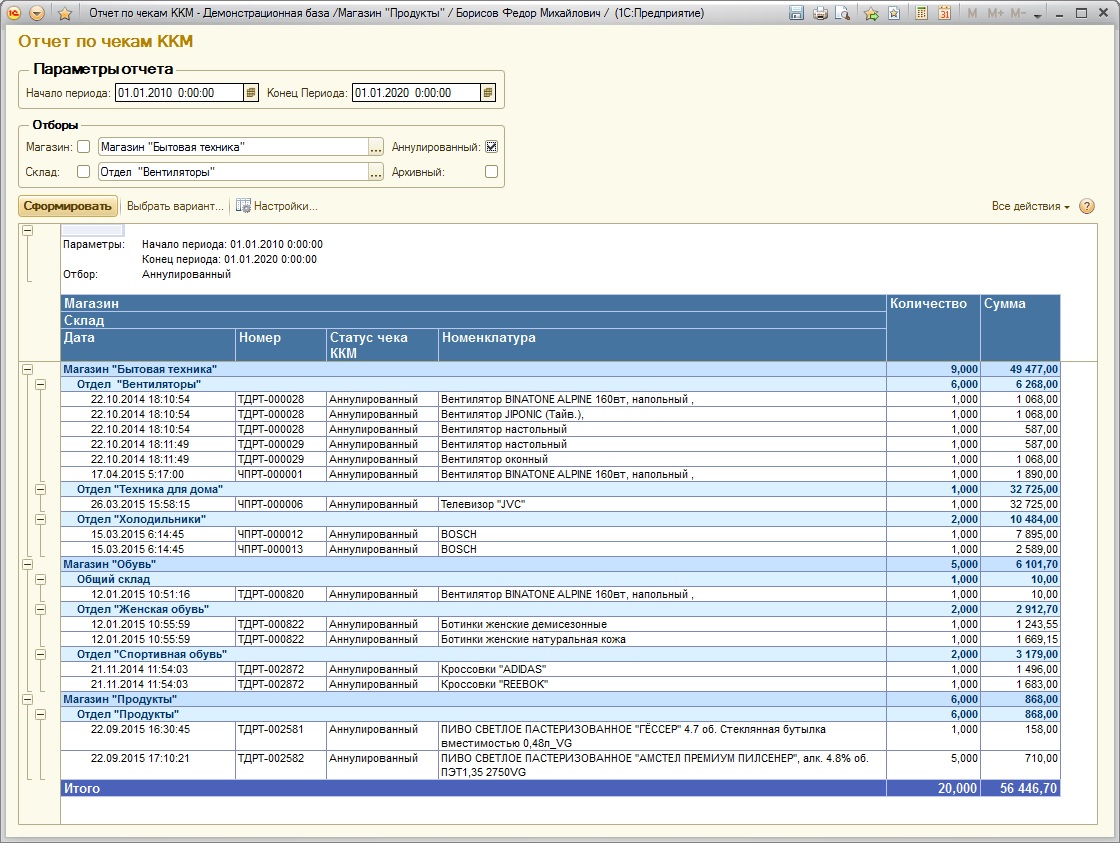Tick the Архивный checkbox

pos(491,171)
